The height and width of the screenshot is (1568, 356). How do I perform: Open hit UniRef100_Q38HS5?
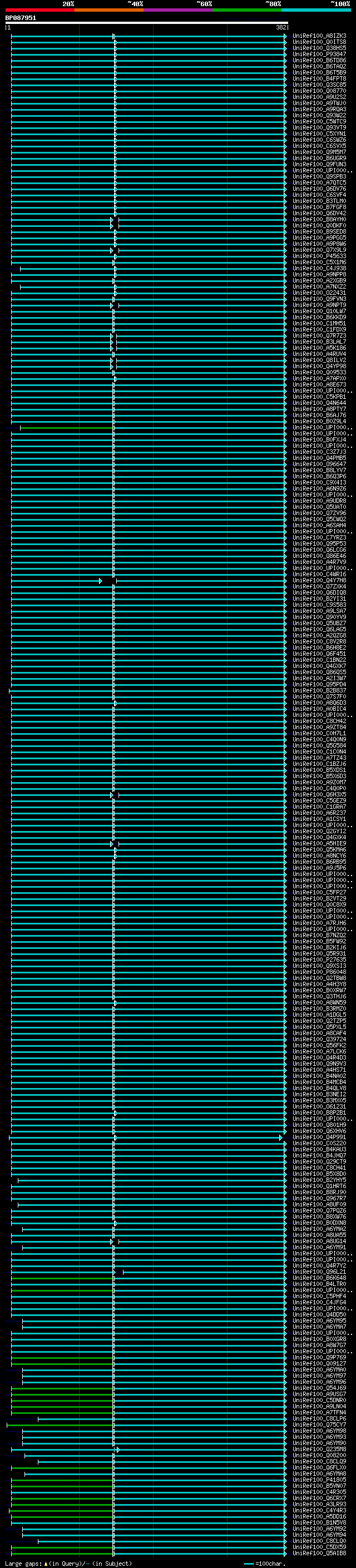pyautogui.click(x=319, y=48)
